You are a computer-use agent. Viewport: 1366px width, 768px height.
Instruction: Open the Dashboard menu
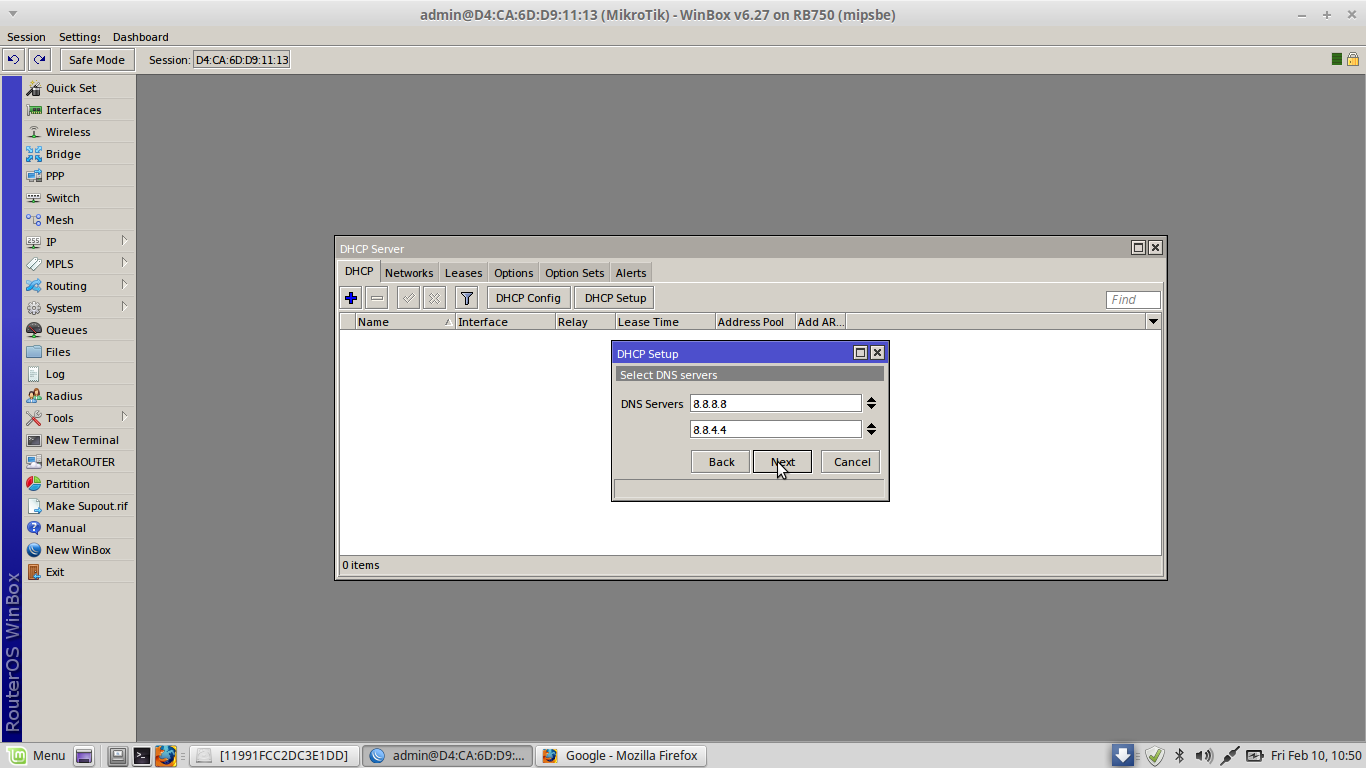[x=140, y=37]
